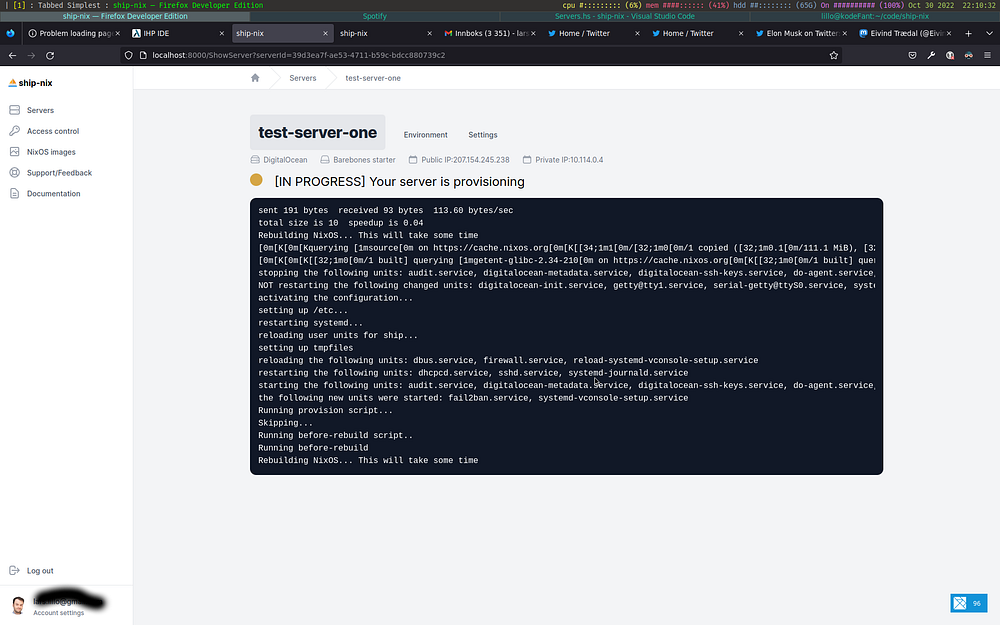Switch to second ship-nix tab
This screenshot has width=1000, height=625.
point(385,33)
